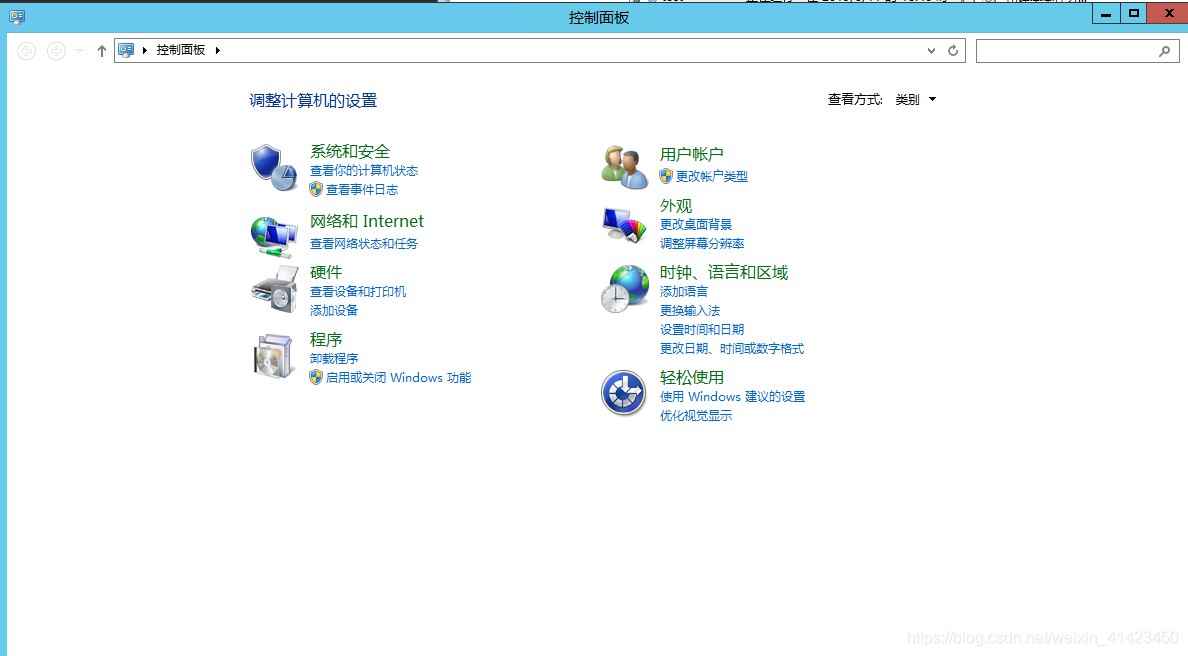This screenshot has width=1188, height=656.
Task: Click the forward navigation arrow
Action: pos(56,51)
